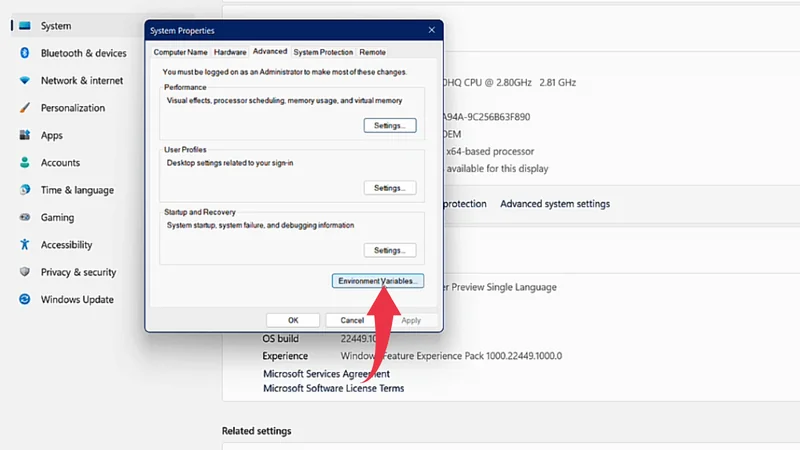800x450 pixels.
Task: Click the Windows Update icon in sidebar
Action: (x=24, y=299)
